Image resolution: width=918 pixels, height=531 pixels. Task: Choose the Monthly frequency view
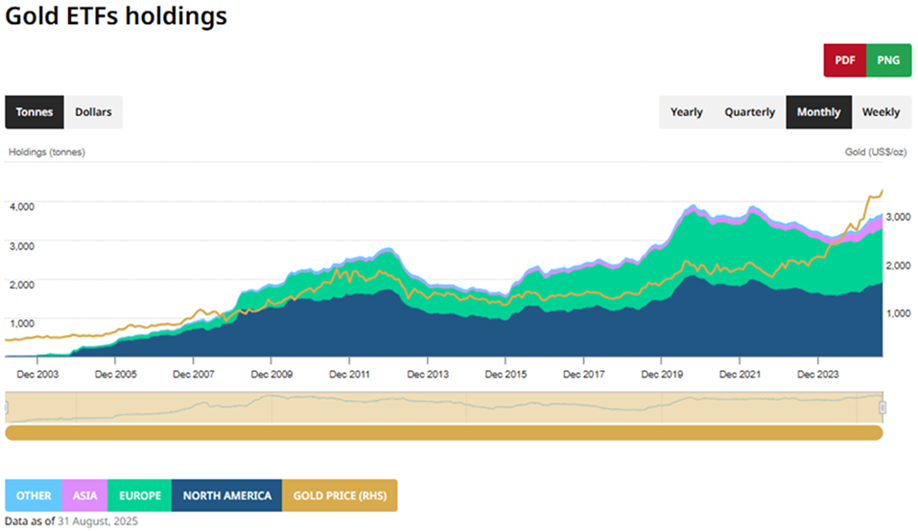pos(818,112)
